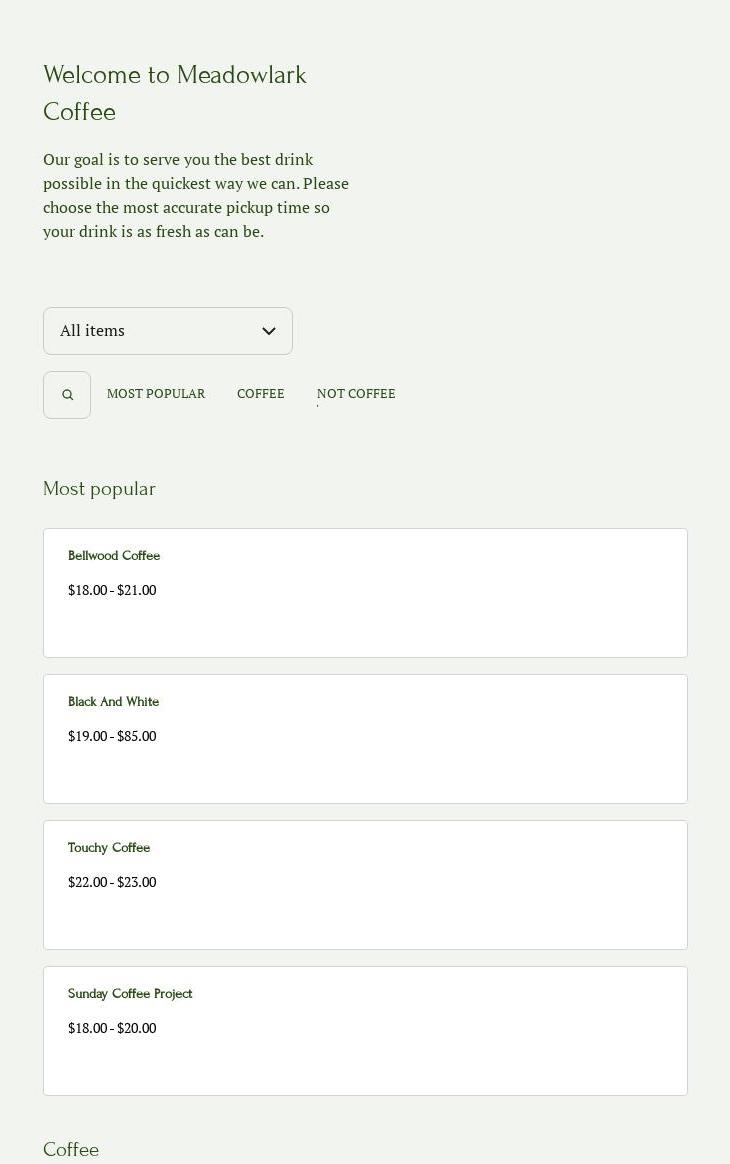The width and height of the screenshot is (730, 1164).
Task: Open the Sunday Coffee Project title
Action: (130, 994)
